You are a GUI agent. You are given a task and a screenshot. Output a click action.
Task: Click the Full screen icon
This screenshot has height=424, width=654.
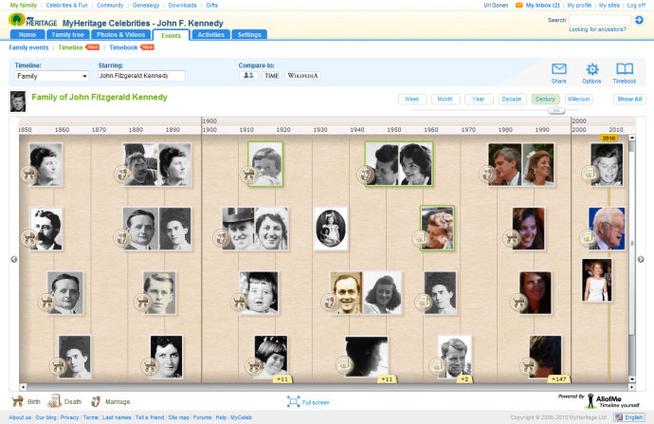point(293,401)
